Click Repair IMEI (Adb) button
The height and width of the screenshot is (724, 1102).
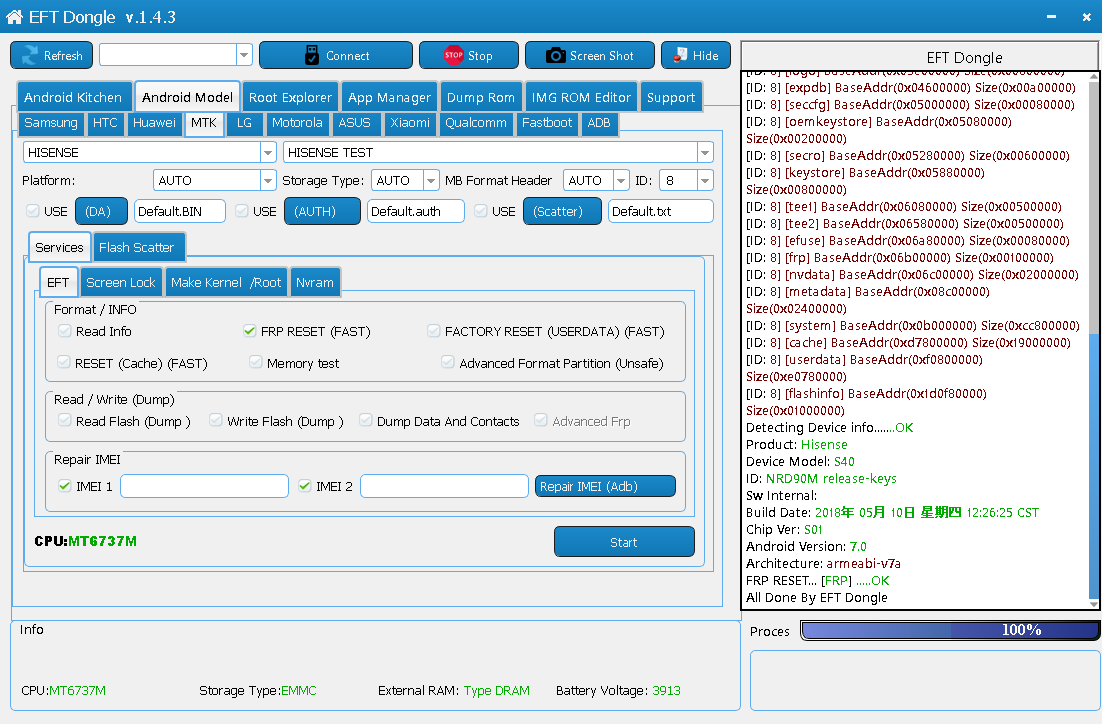pos(605,486)
